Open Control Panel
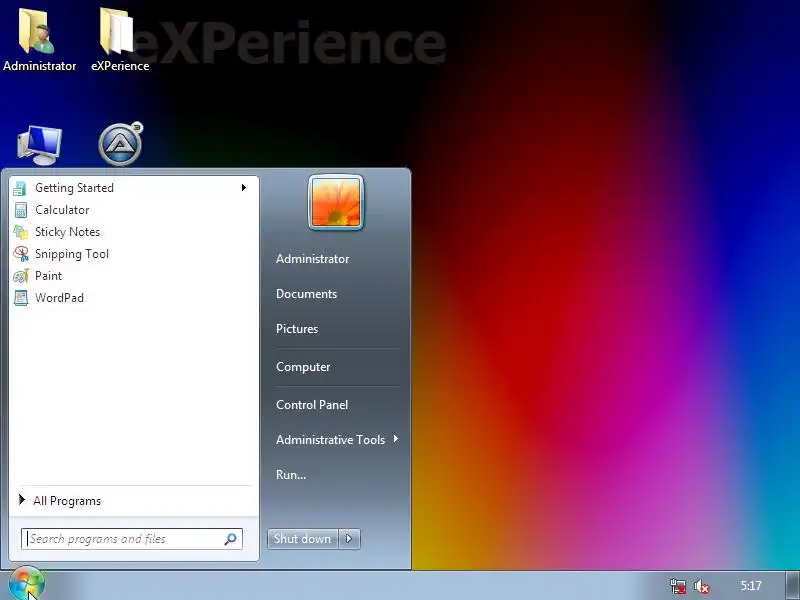 pos(312,405)
